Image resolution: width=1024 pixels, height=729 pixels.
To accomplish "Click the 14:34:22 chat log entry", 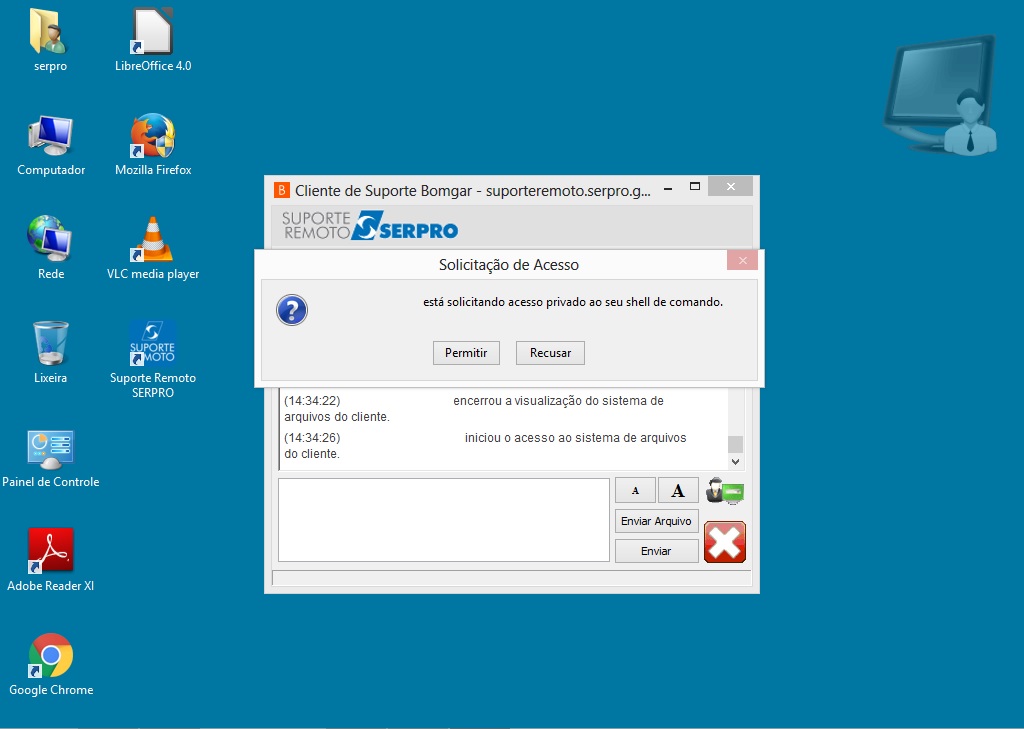I will click(x=474, y=408).
